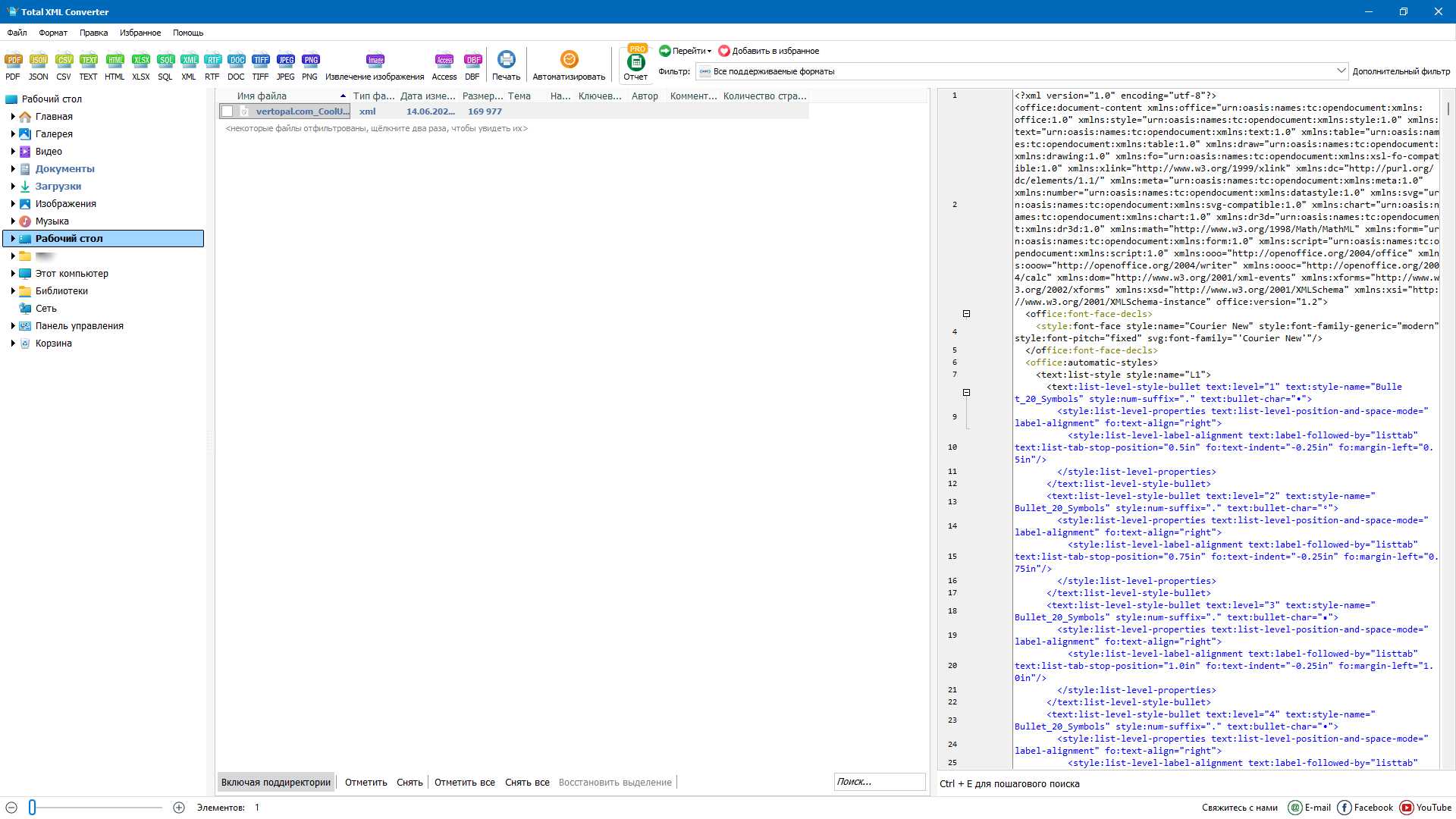
Task: Click the YouTube link
Action: tap(1426, 808)
